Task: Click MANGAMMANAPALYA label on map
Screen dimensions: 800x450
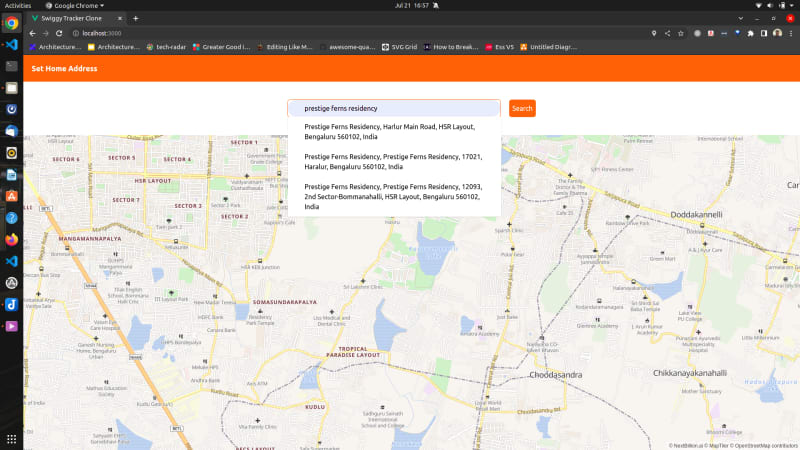Action: coord(90,238)
